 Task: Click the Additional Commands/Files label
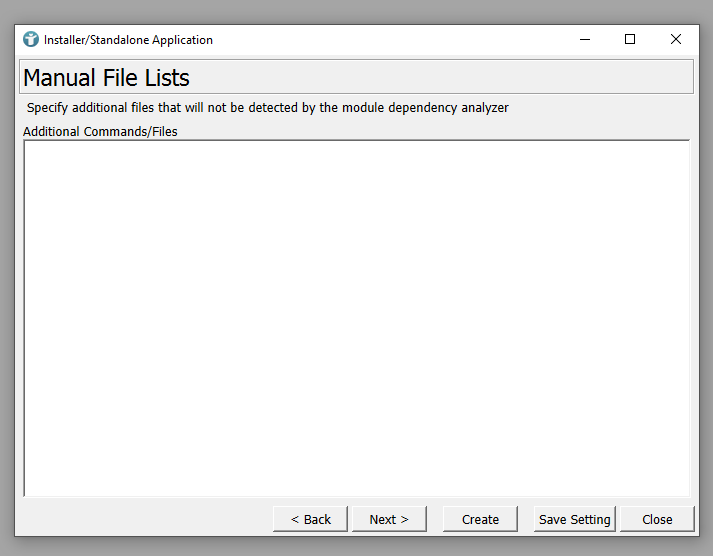(100, 131)
